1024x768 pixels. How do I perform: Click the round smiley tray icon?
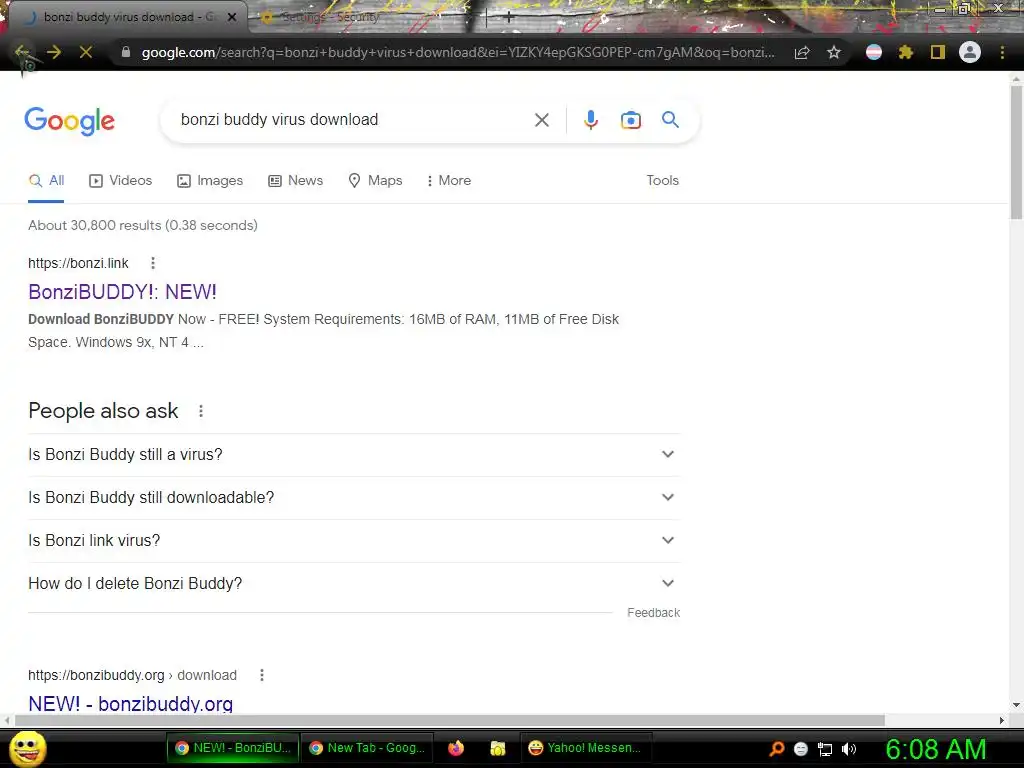(801, 749)
